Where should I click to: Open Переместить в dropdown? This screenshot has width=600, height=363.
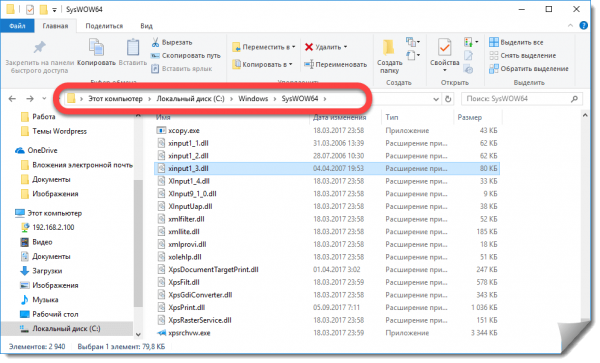264,47
